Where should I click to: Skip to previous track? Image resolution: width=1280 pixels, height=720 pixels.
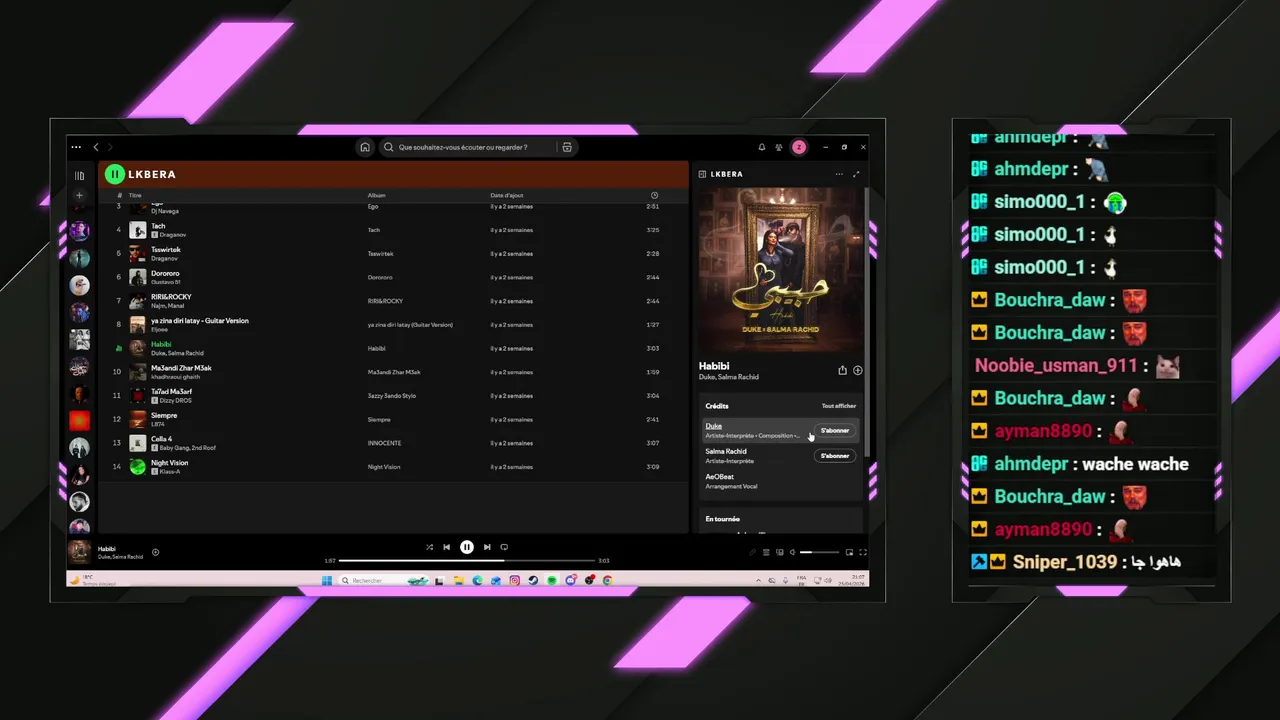pos(447,547)
